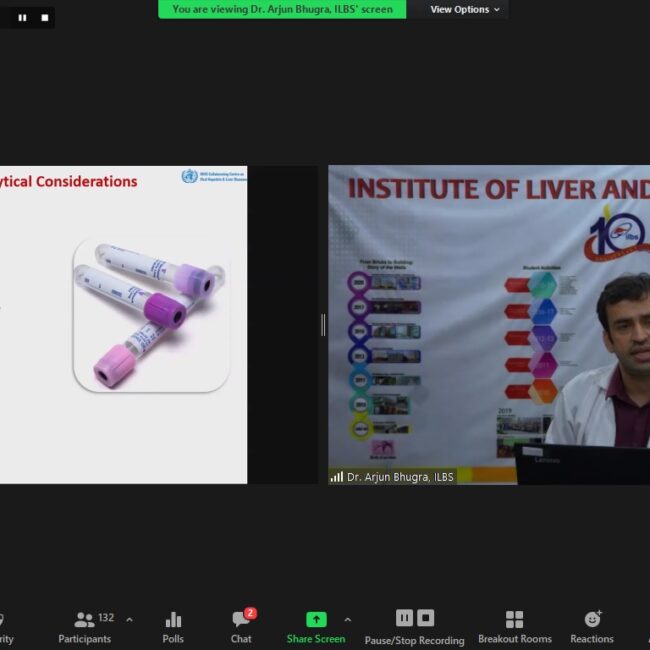Pause recording in the bottom toolbar
650x650 pixels.
pos(404,618)
